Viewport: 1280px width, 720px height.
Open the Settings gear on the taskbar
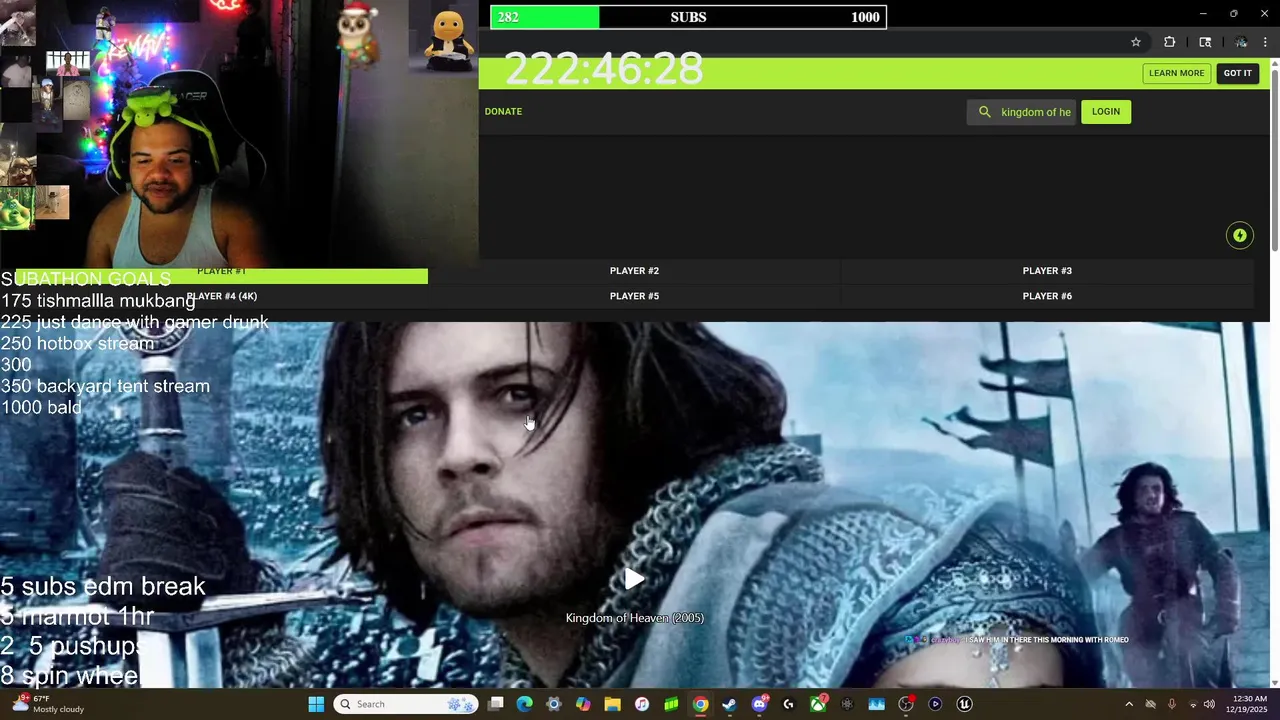click(554, 704)
